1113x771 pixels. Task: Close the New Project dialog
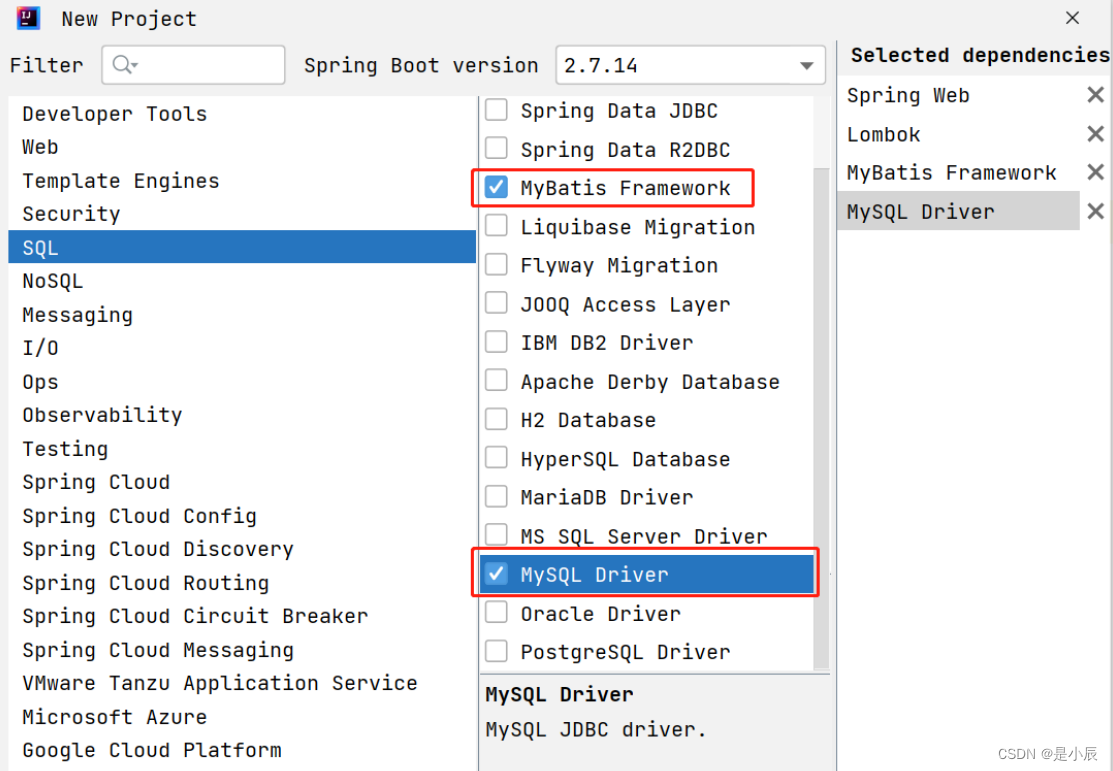click(x=1072, y=18)
